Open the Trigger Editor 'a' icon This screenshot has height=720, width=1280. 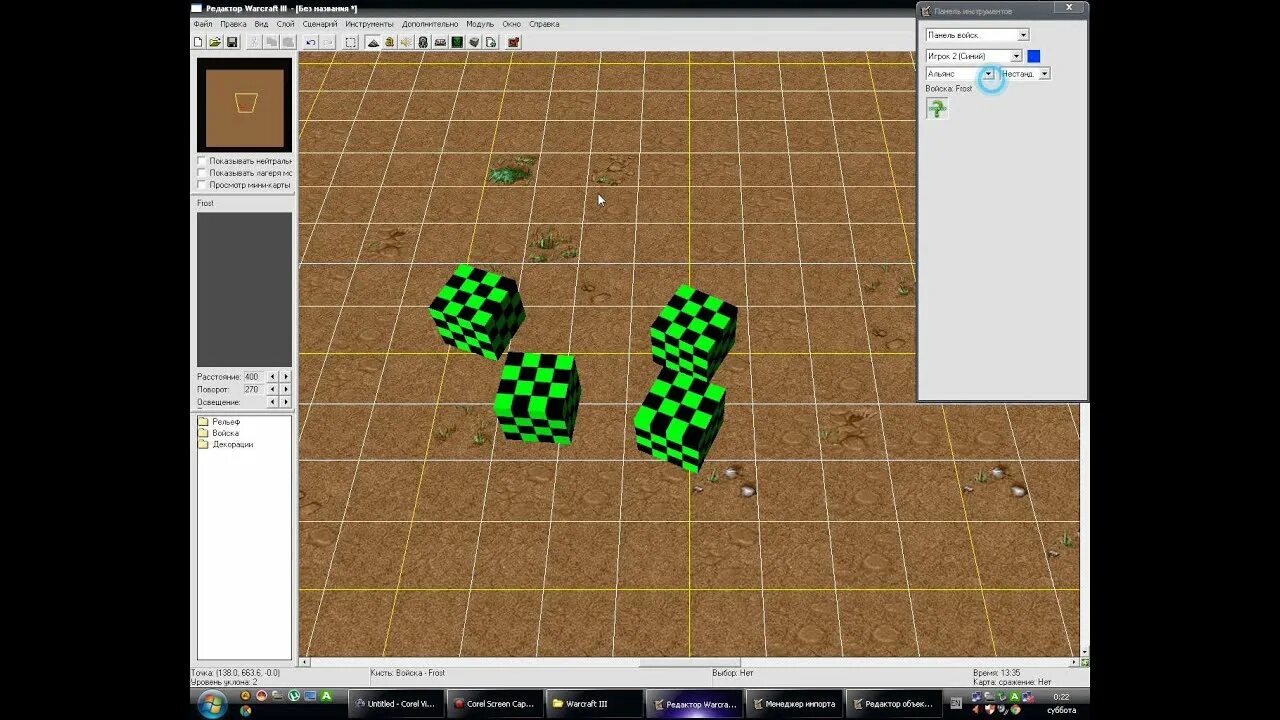[x=389, y=42]
